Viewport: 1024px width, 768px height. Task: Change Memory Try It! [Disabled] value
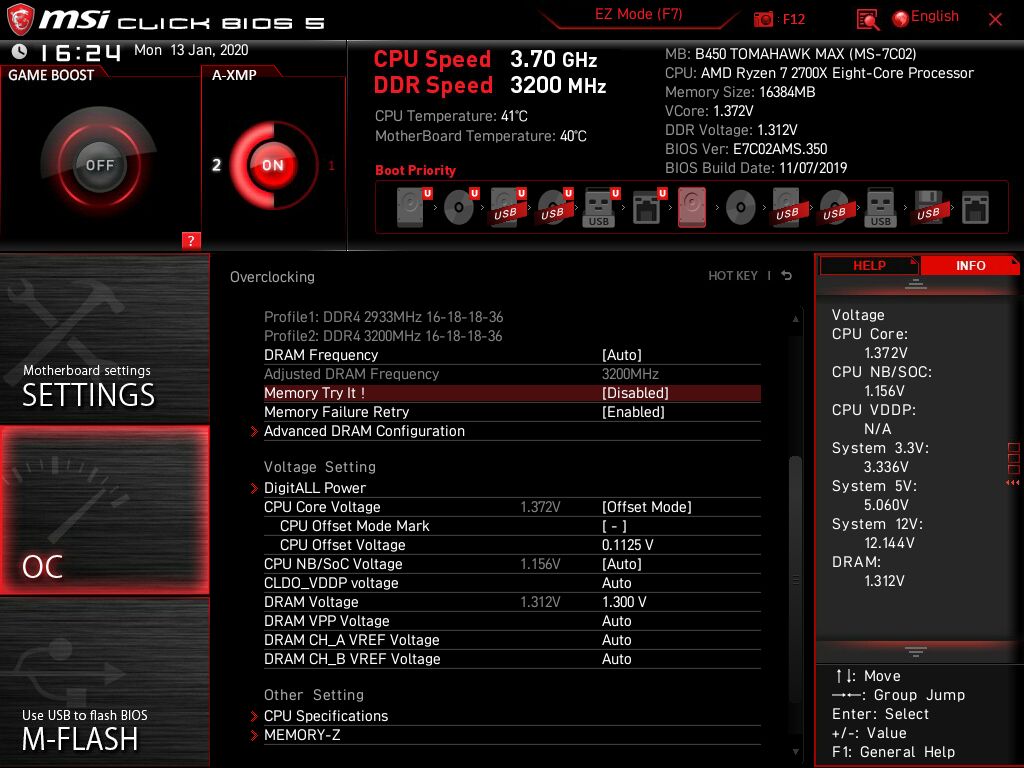(635, 393)
